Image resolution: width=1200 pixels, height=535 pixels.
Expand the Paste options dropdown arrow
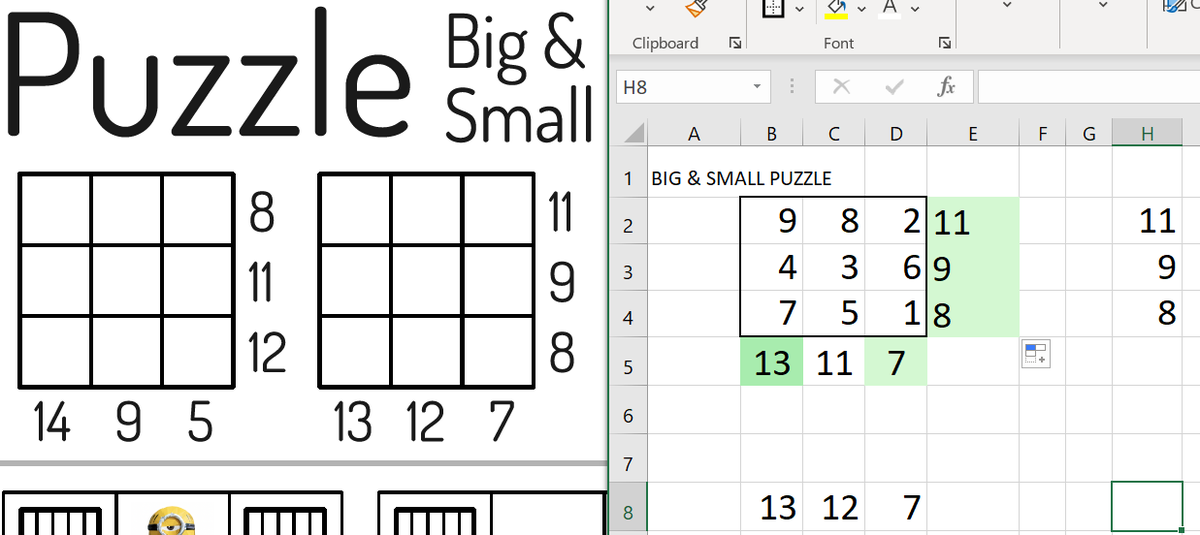[x=650, y=8]
